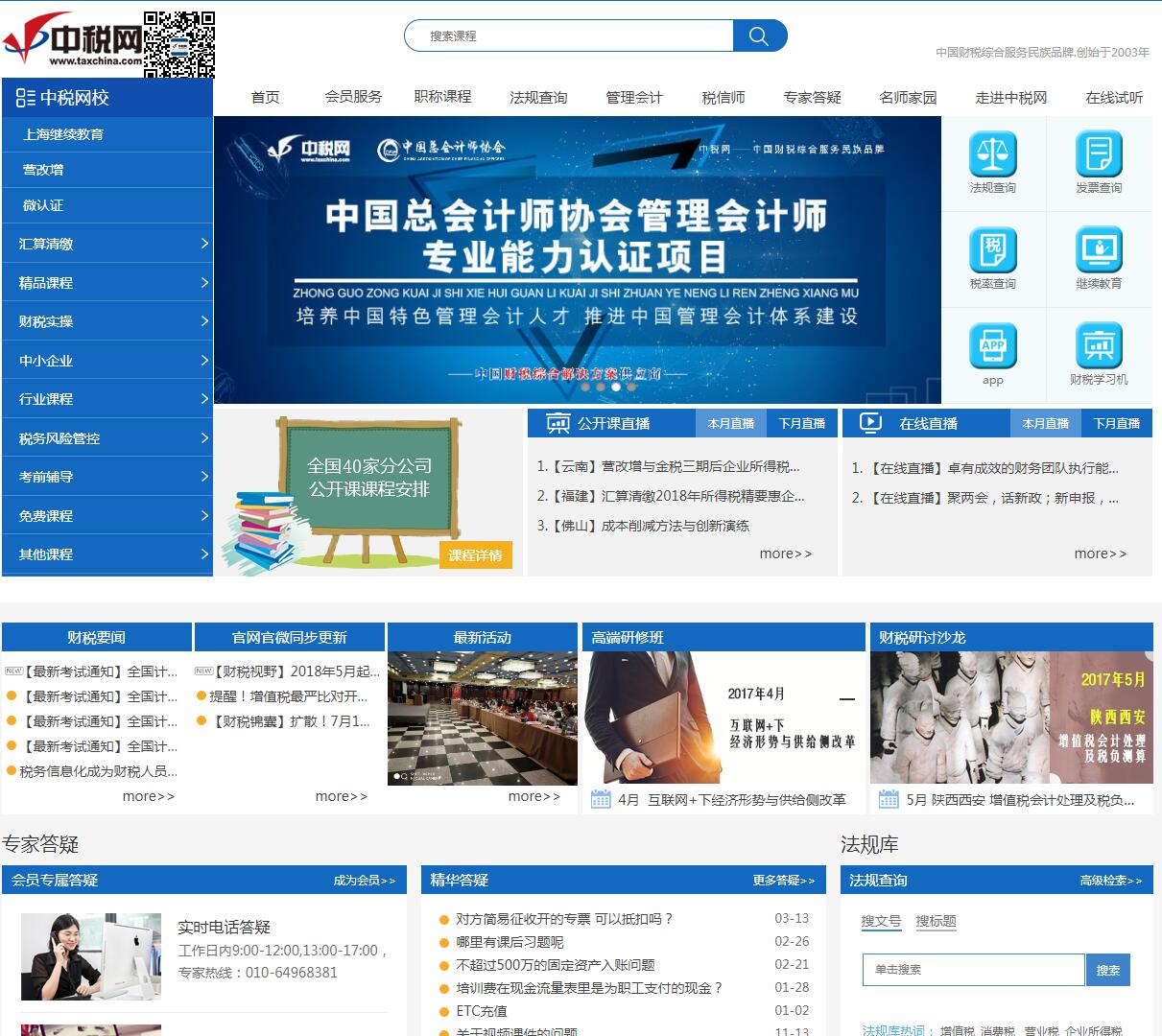Expand the 中小企业 sidebar menu

tap(107, 361)
